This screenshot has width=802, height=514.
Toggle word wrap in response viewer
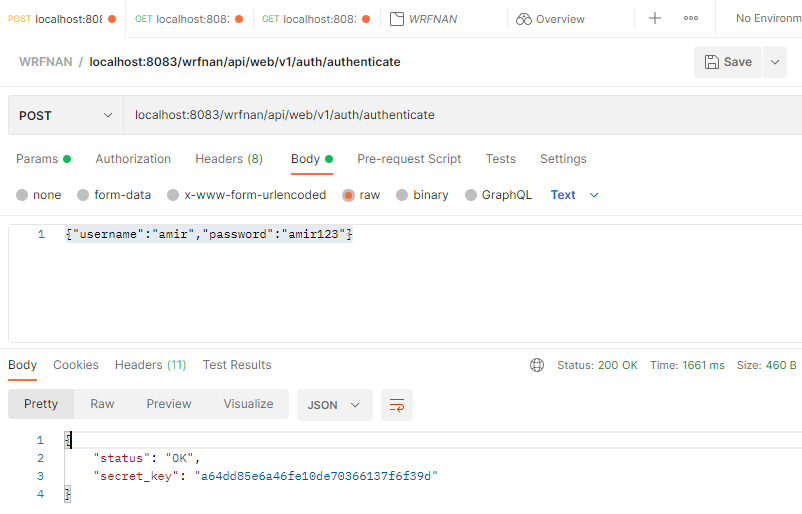pyautogui.click(x=397, y=405)
